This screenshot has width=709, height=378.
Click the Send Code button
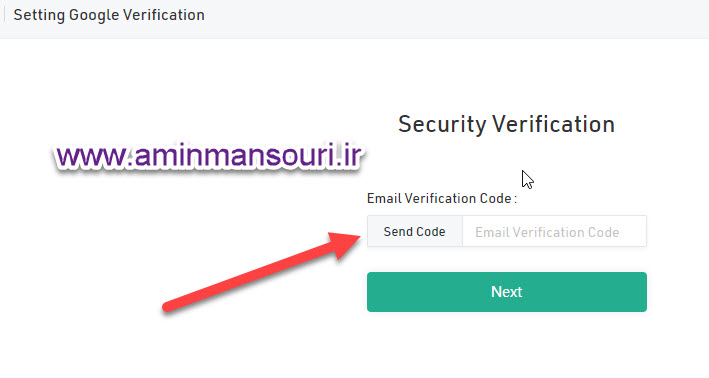pos(415,232)
